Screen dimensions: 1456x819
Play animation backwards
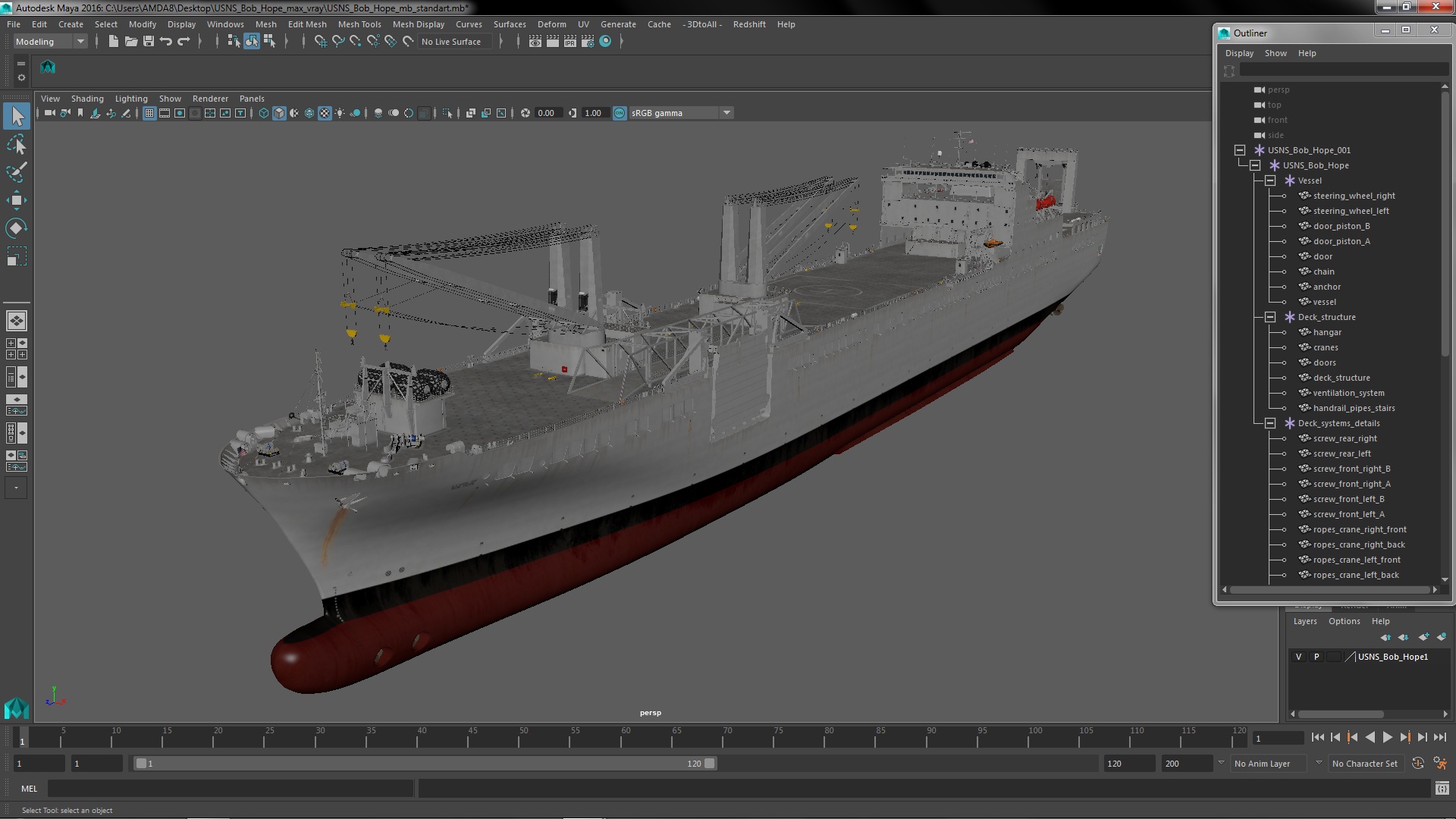click(x=1370, y=737)
